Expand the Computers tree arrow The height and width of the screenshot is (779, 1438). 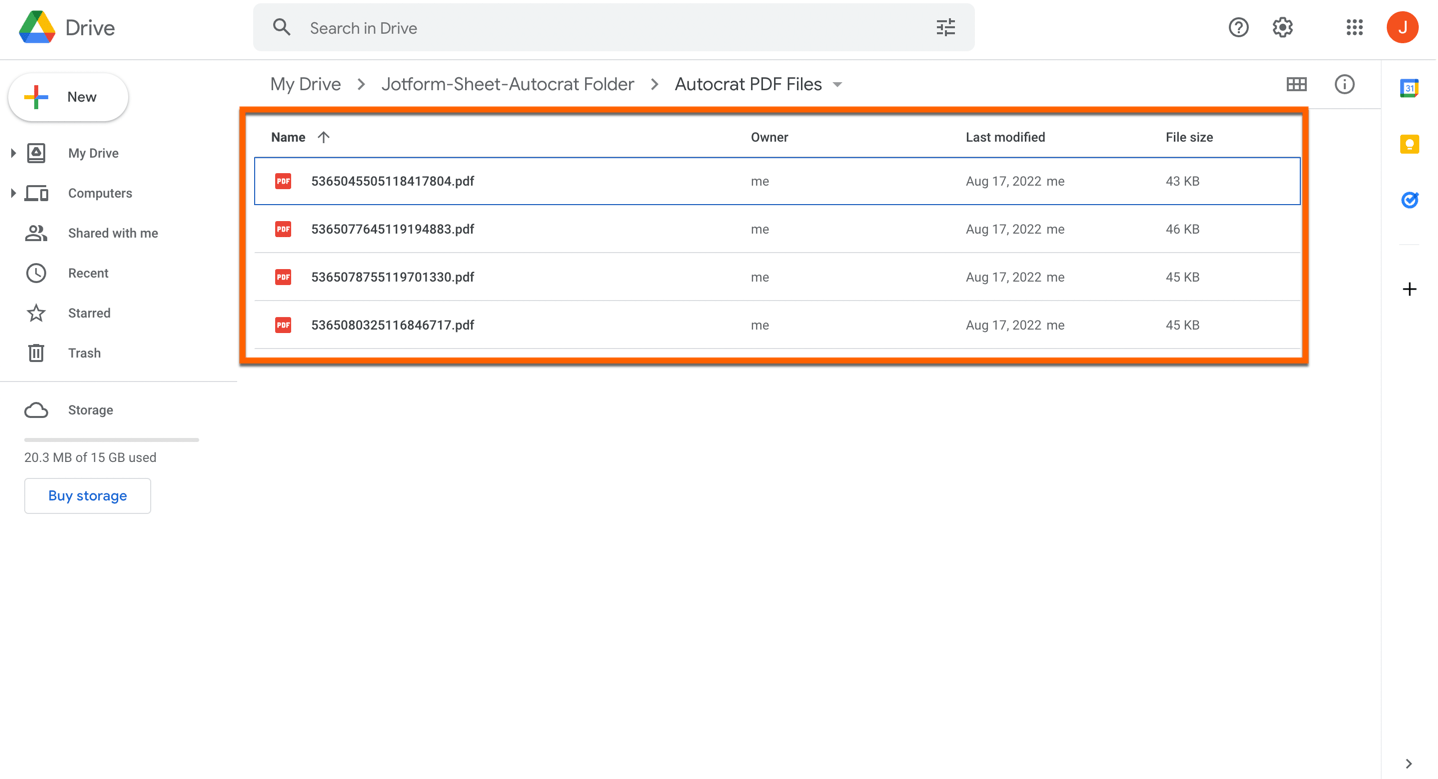click(x=13, y=193)
